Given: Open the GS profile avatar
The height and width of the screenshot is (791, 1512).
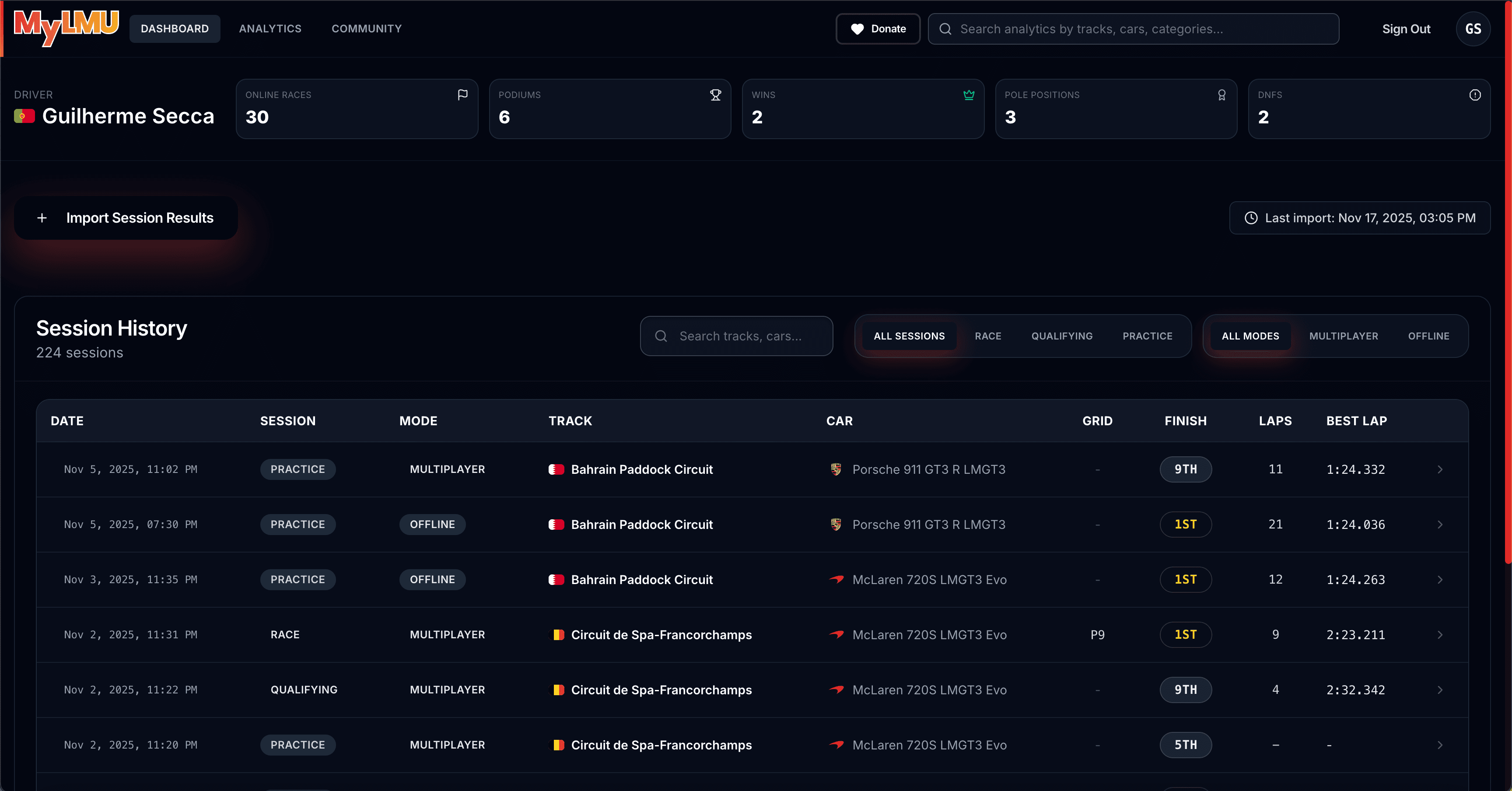Looking at the screenshot, I should (x=1473, y=29).
